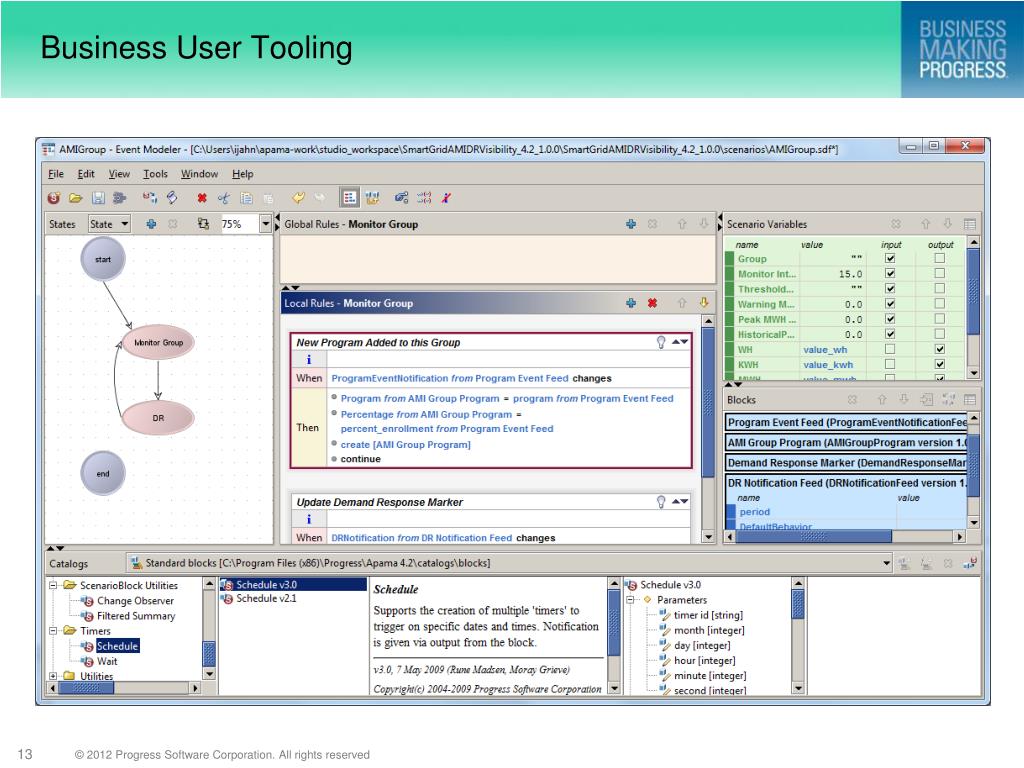Select the DR state node

[158, 418]
